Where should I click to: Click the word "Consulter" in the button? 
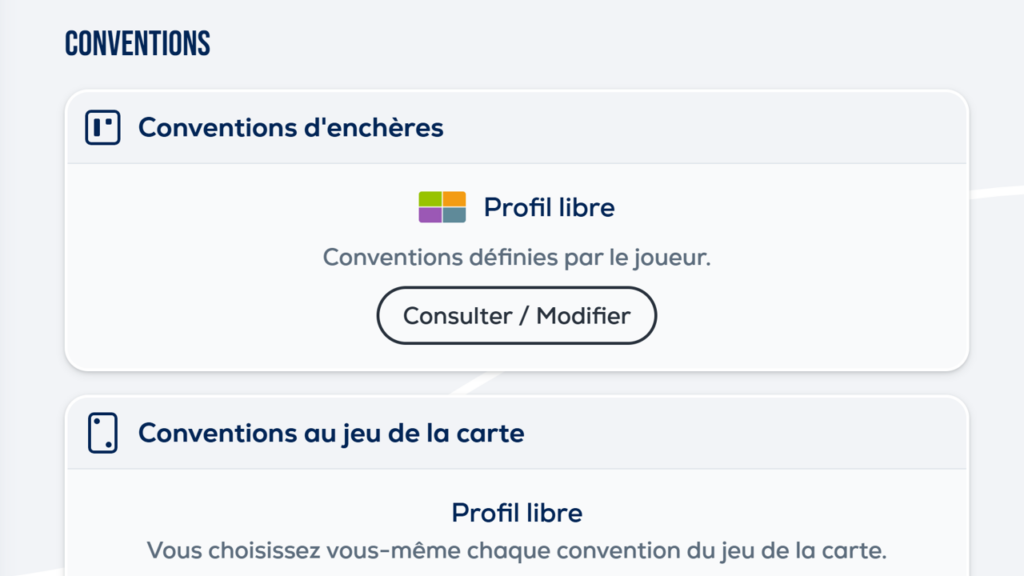point(457,316)
